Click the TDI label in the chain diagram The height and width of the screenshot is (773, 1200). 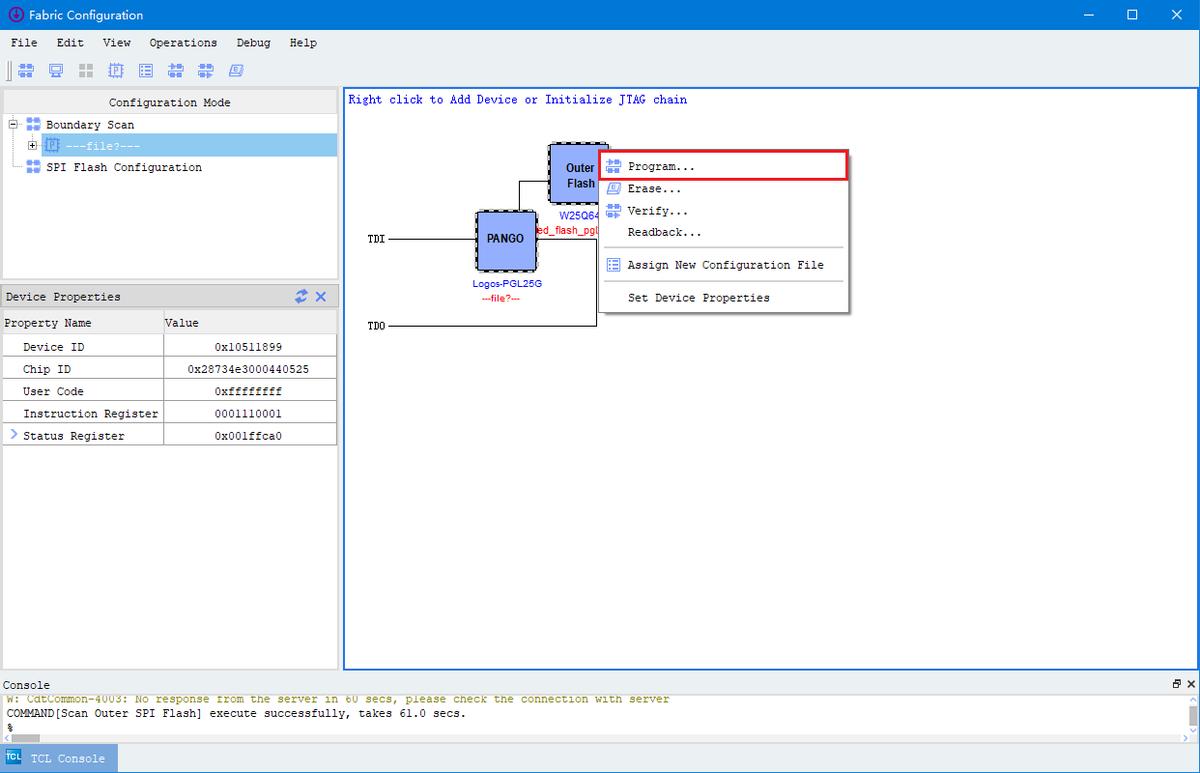(x=377, y=240)
